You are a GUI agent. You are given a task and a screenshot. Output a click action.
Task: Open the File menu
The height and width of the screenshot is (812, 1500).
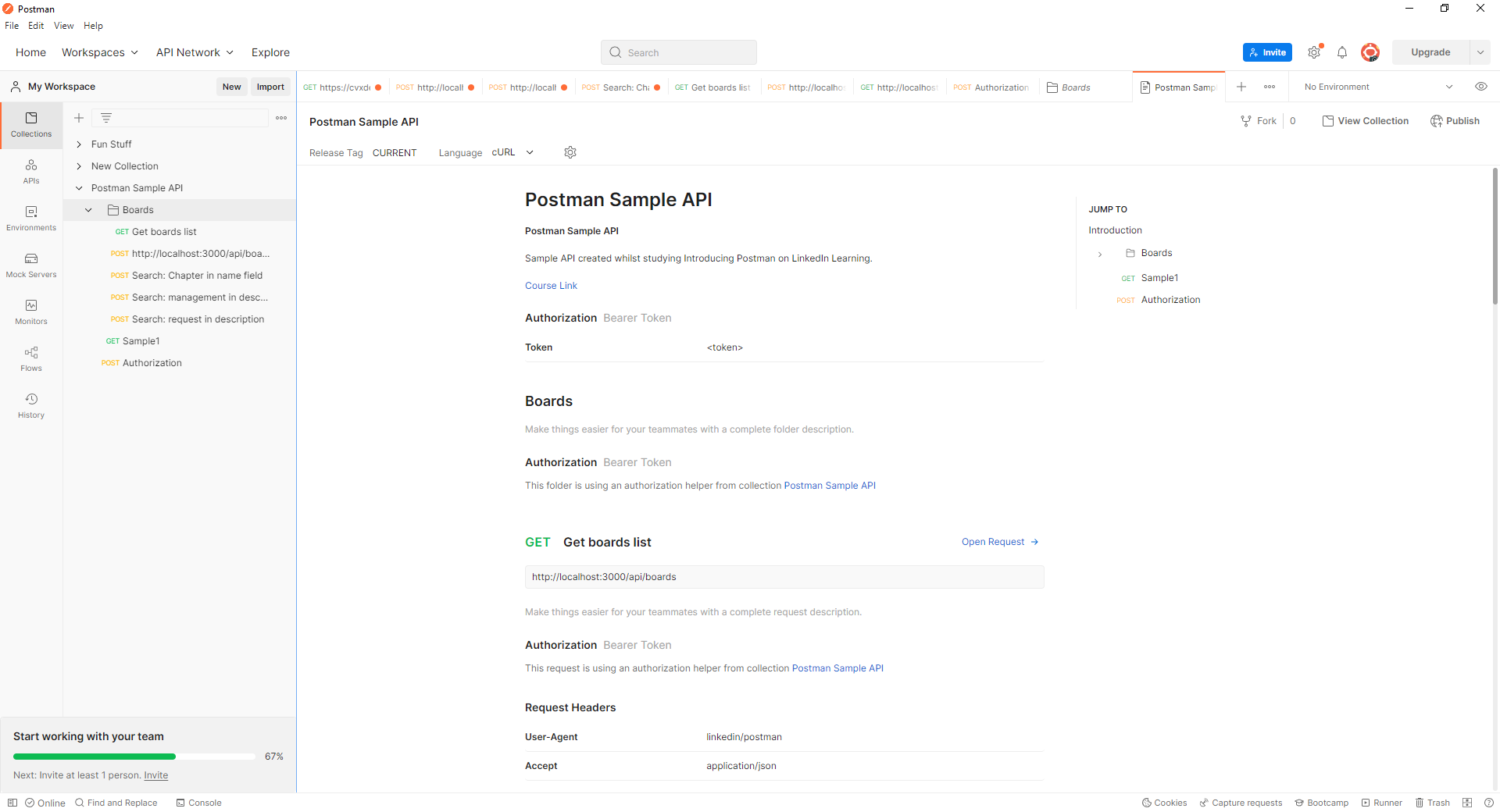[12, 26]
